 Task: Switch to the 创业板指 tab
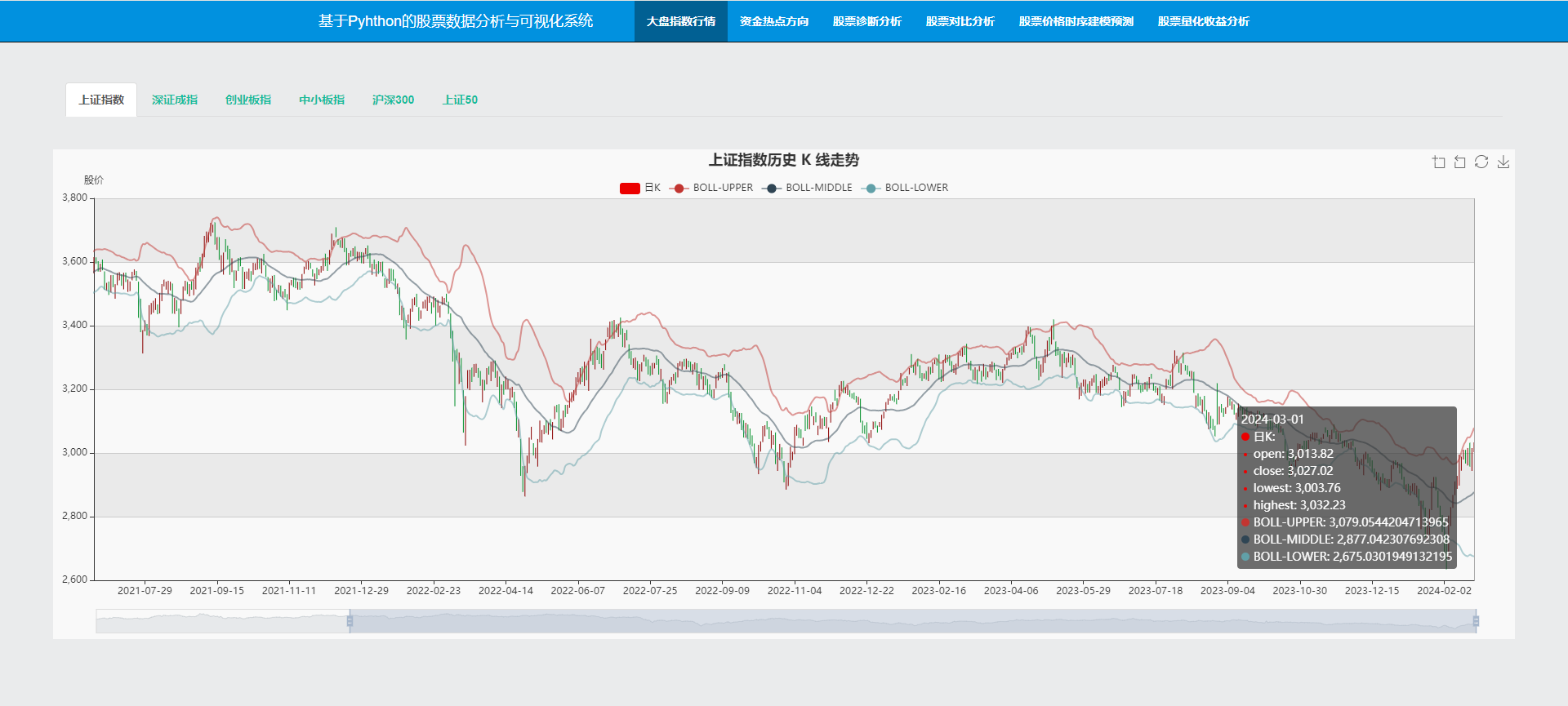click(248, 100)
